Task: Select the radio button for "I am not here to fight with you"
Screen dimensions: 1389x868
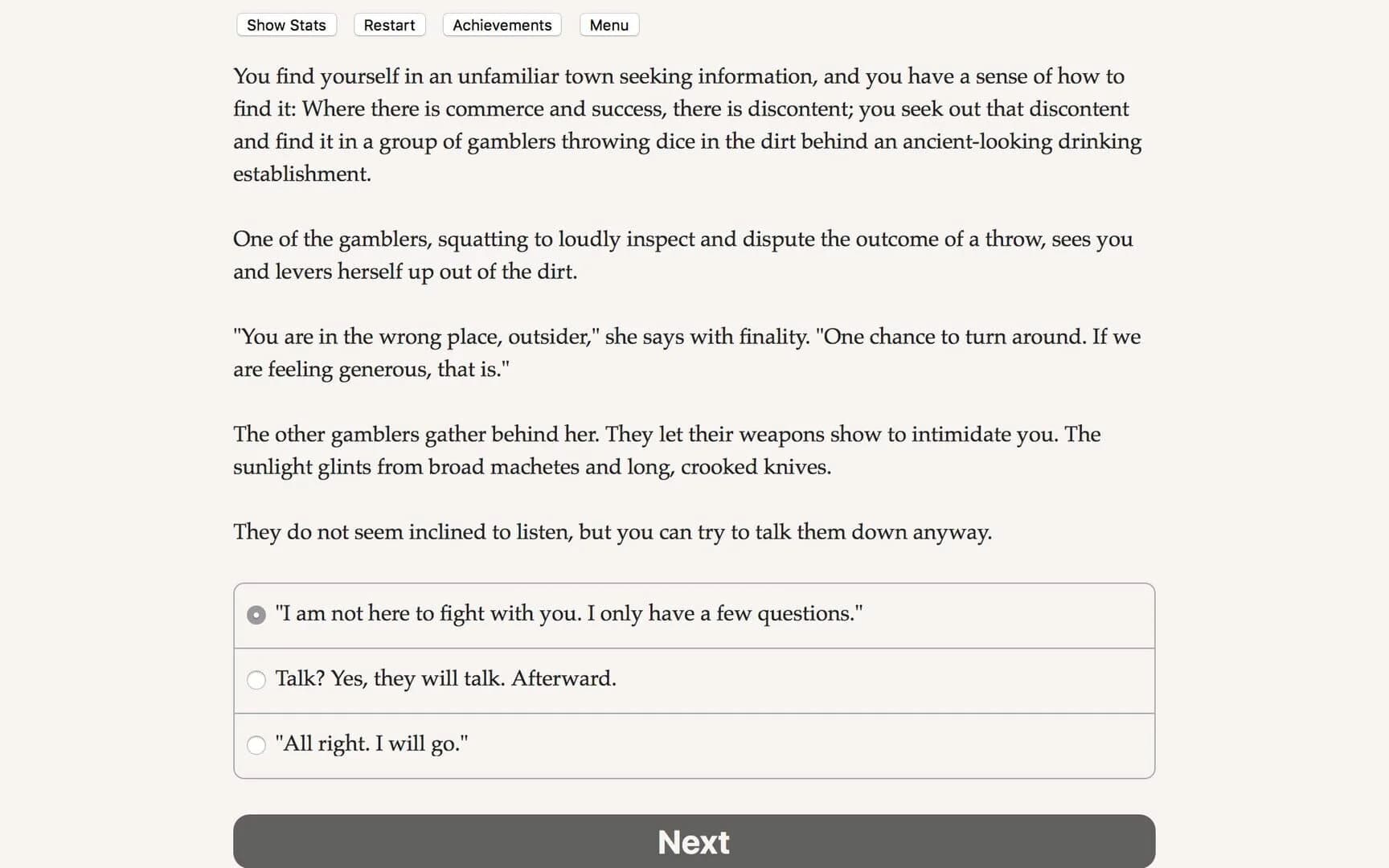Action: 256,614
